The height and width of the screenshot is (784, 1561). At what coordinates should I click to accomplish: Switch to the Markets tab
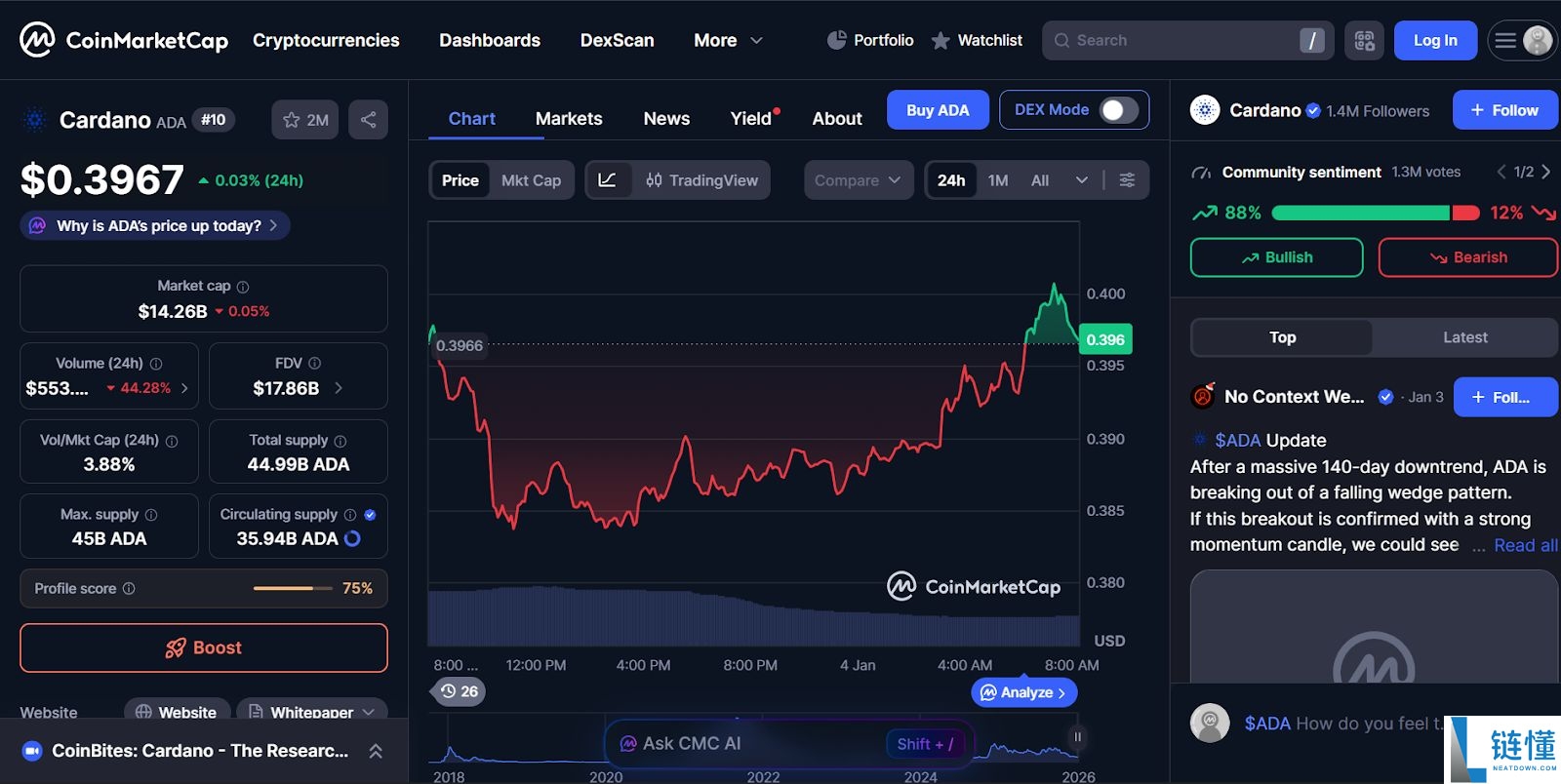click(x=569, y=118)
